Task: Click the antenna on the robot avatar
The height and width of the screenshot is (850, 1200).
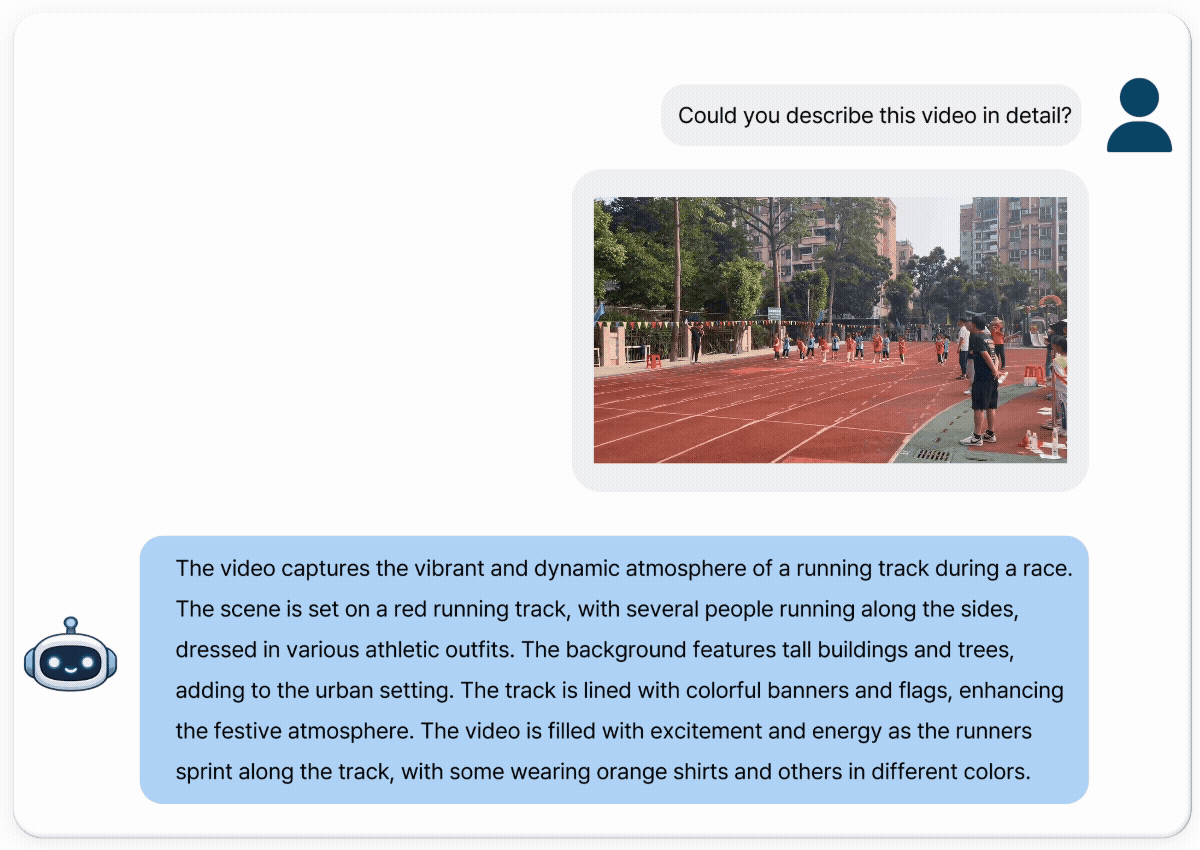Action: [70, 624]
